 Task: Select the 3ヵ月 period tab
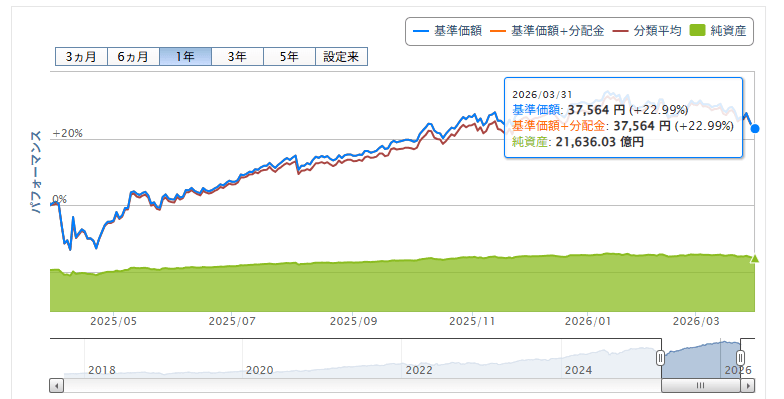[x=81, y=56]
